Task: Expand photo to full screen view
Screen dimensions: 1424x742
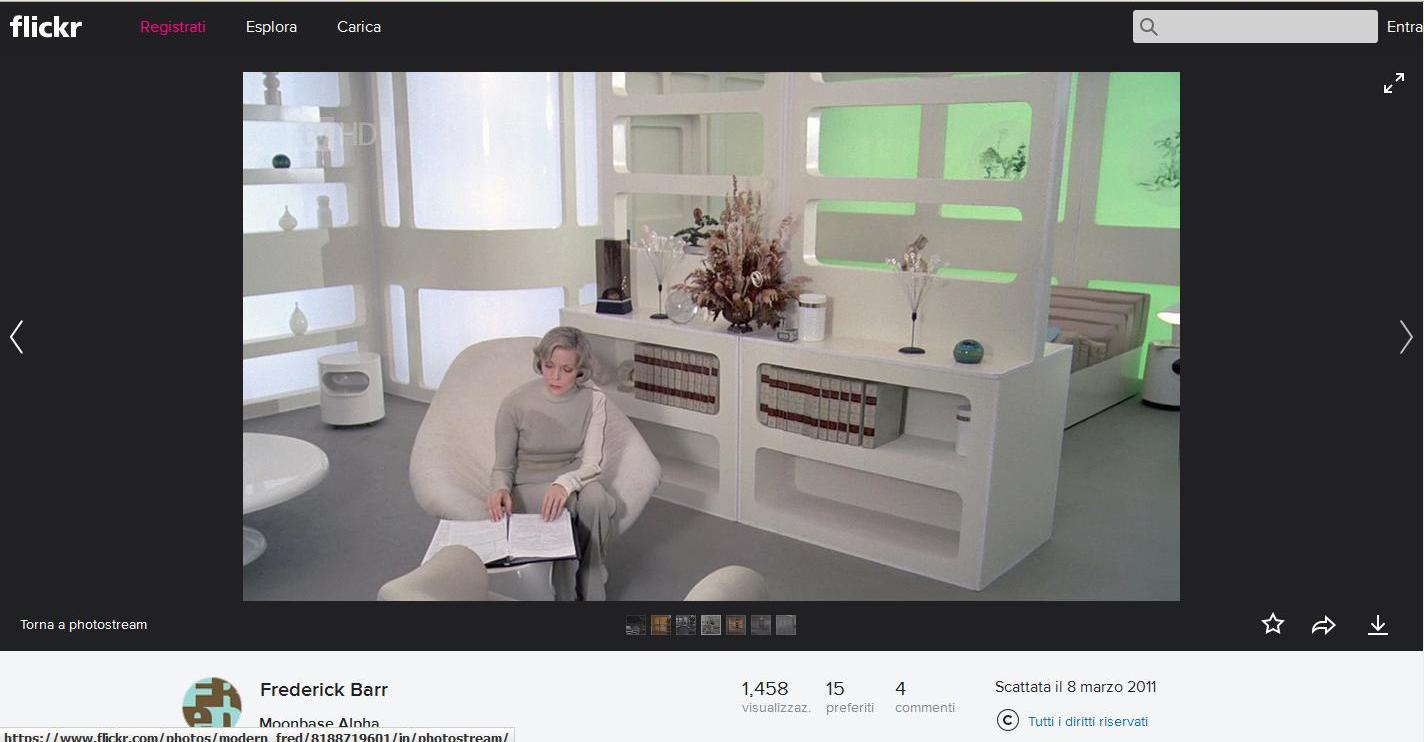Action: pyautogui.click(x=1393, y=84)
